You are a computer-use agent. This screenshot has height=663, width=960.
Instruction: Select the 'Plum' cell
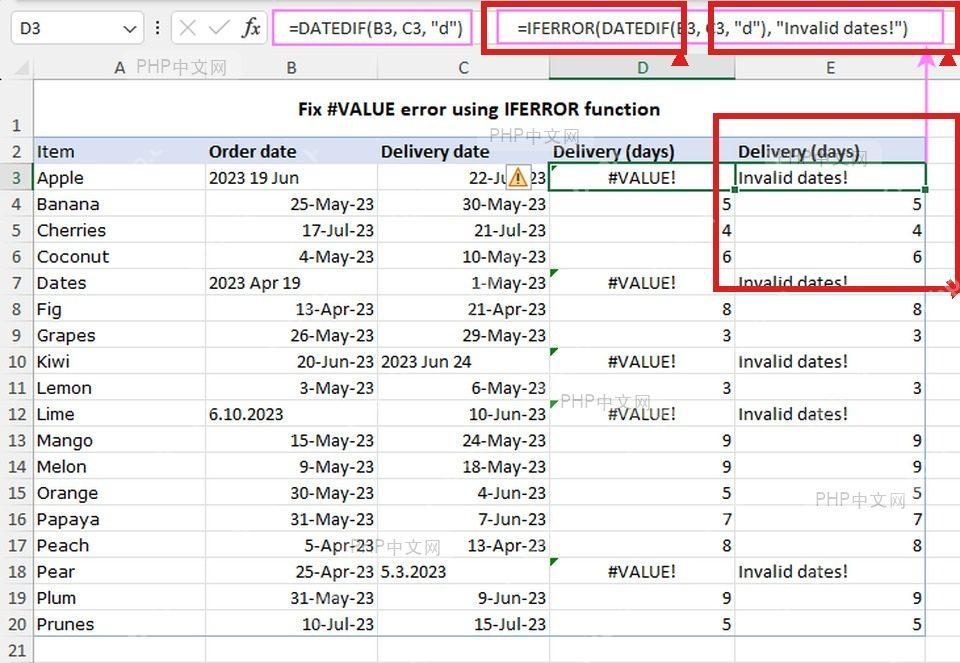click(x=119, y=598)
